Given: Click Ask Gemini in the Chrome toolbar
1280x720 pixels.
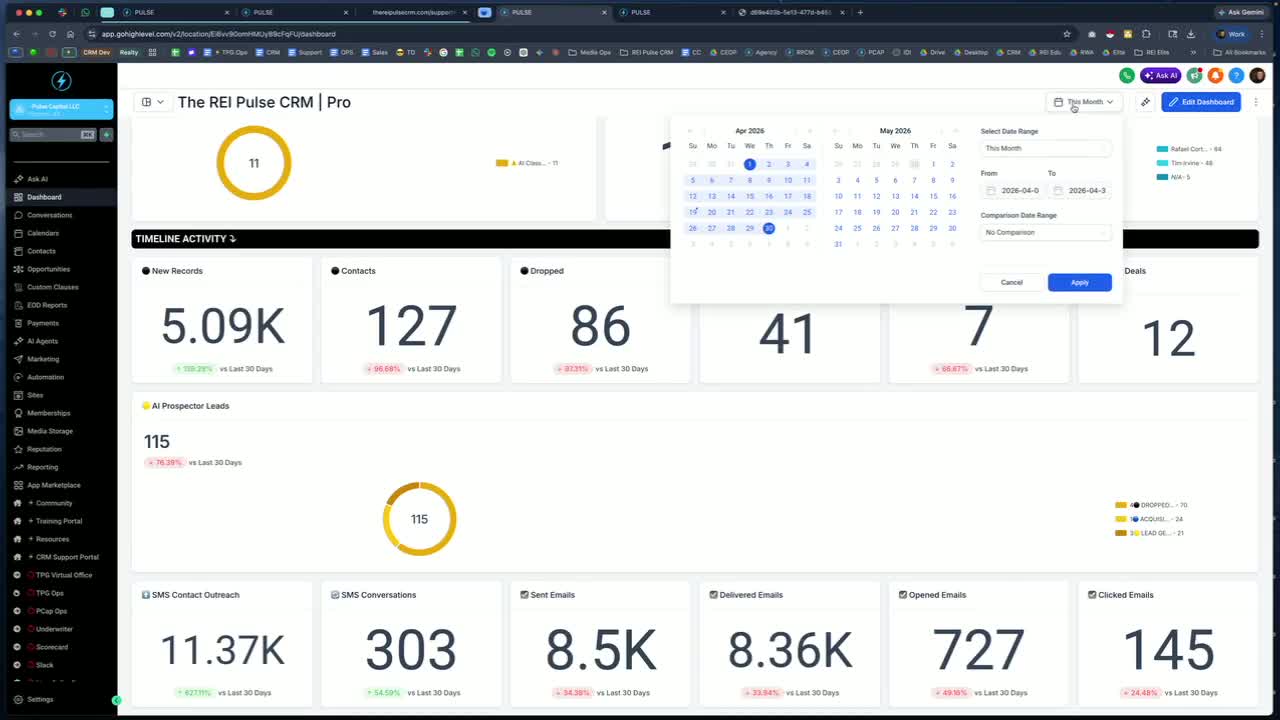Looking at the screenshot, I should (x=1241, y=12).
